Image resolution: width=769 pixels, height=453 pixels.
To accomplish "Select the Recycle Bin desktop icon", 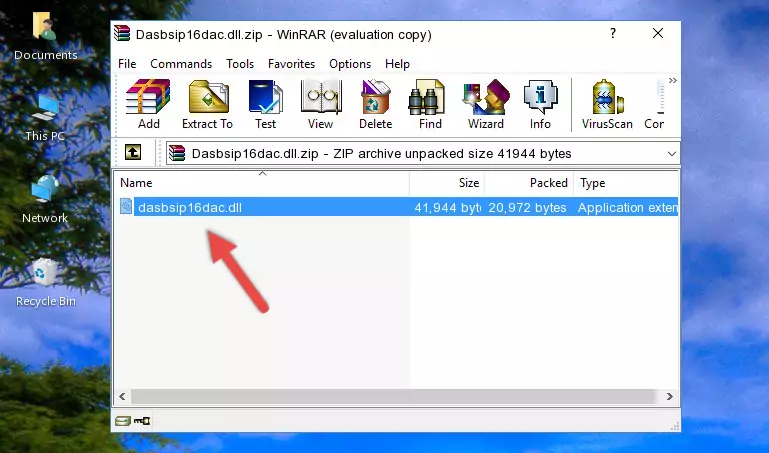I will click(x=46, y=283).
